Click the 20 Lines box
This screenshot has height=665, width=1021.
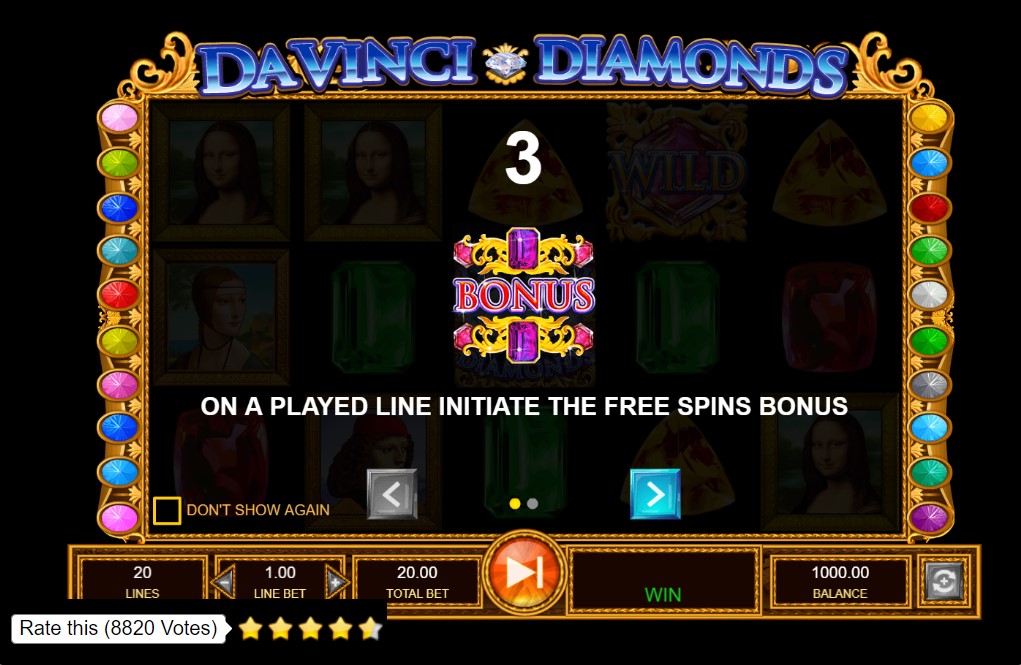[142, 582]
